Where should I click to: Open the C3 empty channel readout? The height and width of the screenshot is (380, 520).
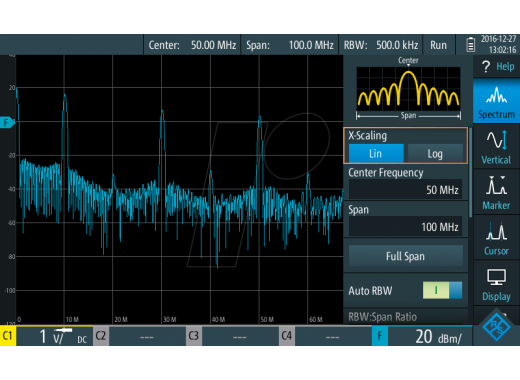[x=240, y=336]
